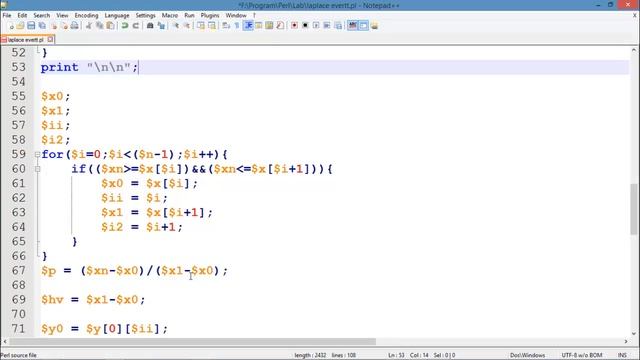Click Run Macro Multiple Times icon
Viewport: 640px width, 360px height.
click(x=327, y=26)
